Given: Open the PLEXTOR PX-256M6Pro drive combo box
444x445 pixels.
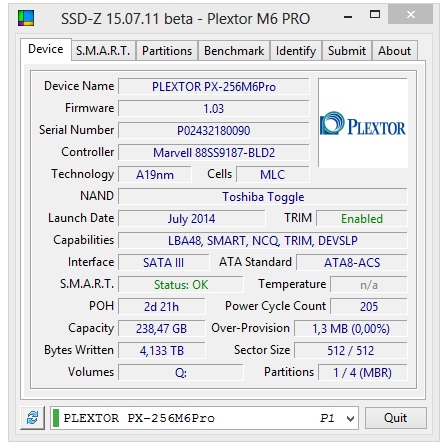Looking at the screenshot, I should click(x=204, y=418).
